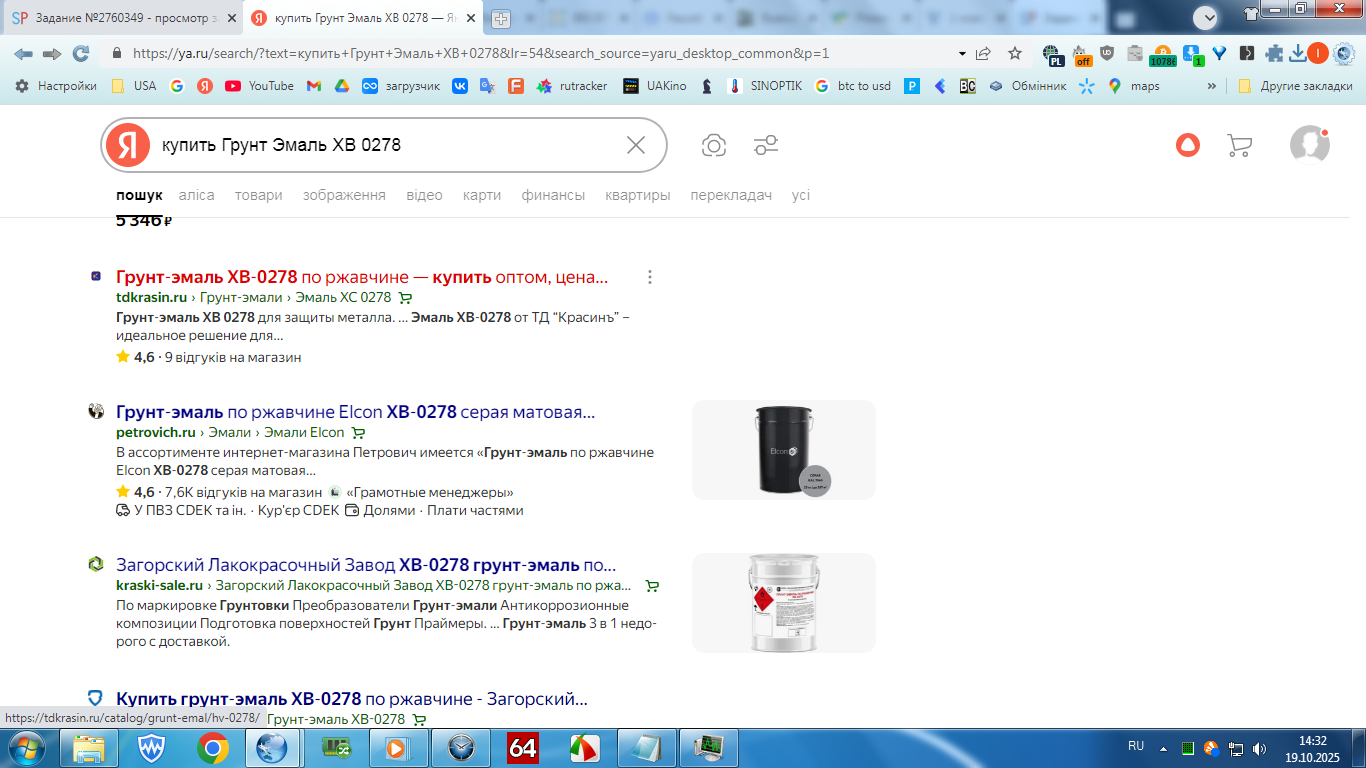Open result Грунт-эмаль ХВ-0278 по ржавчине — купить оптом
Image resolution: width=1366 pixels, height=768 pixels.
pyautogui.click(x=362, y=277)
